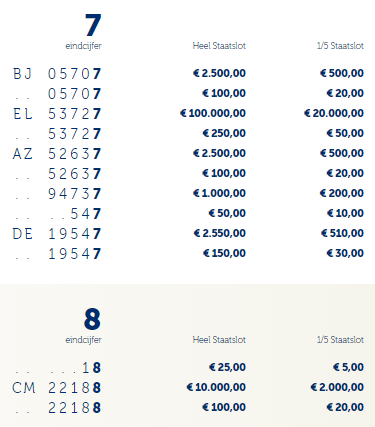Image resolution: width=375 pixels, height=427 pixels.
Task: Select lot number BJ 05707
Action: pos(57,74)
